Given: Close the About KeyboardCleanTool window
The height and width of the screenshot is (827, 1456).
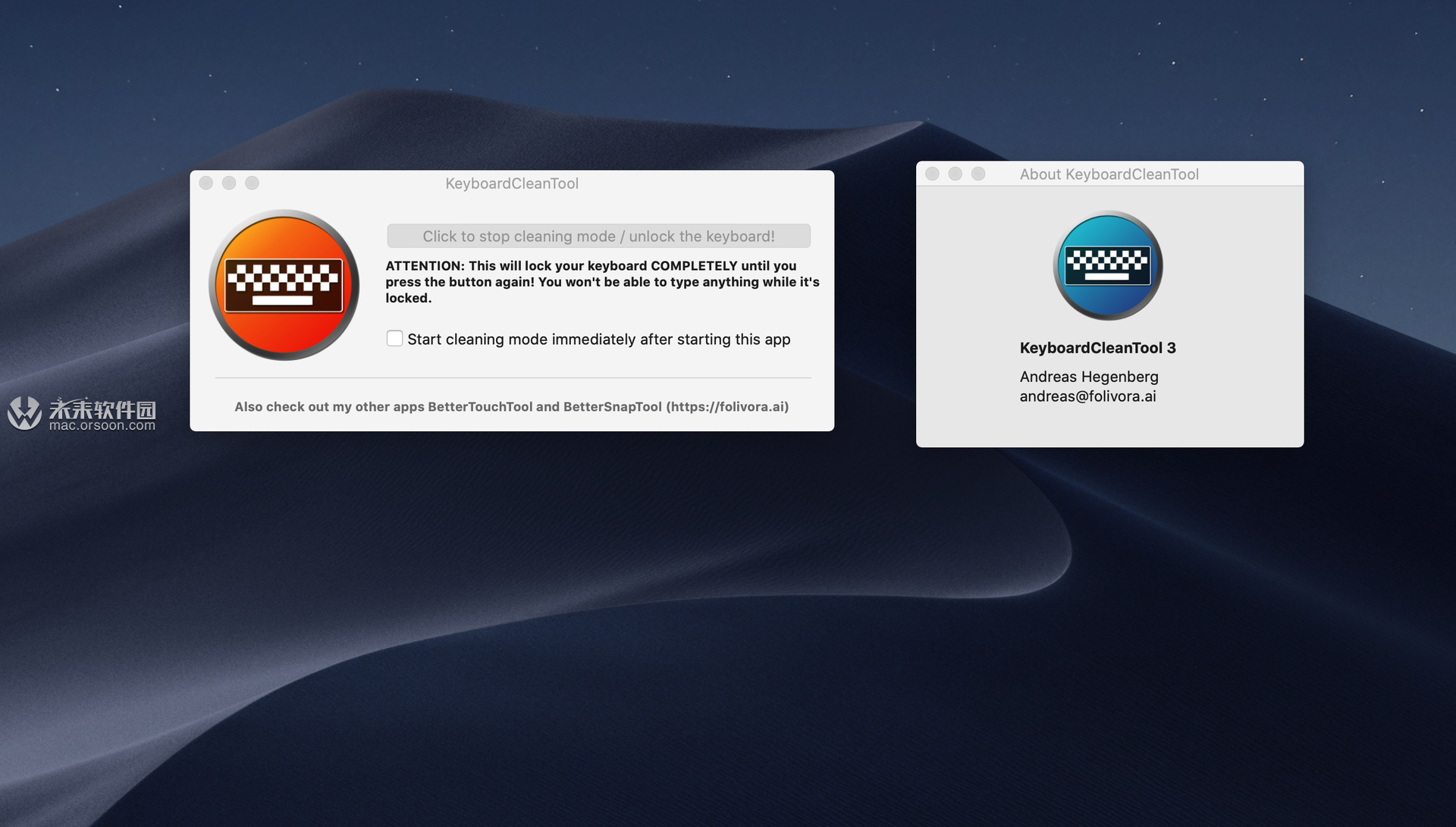Looking at the screenshot, I should (933, 174).
